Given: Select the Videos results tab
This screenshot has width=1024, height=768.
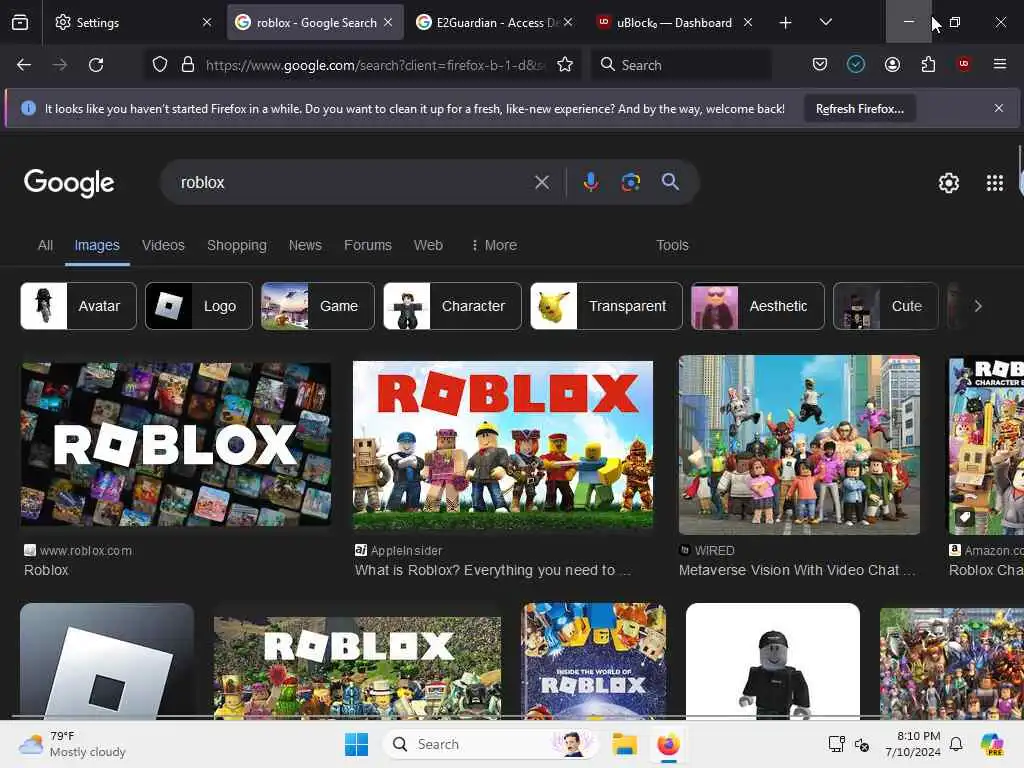Looking at the screenshot, I should pos(163,246).
